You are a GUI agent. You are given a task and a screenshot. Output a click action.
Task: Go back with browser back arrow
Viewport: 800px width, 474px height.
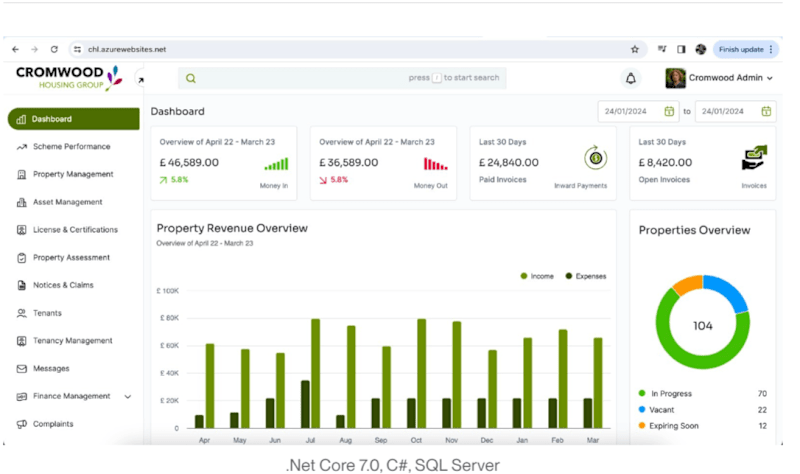coord(15,49)
